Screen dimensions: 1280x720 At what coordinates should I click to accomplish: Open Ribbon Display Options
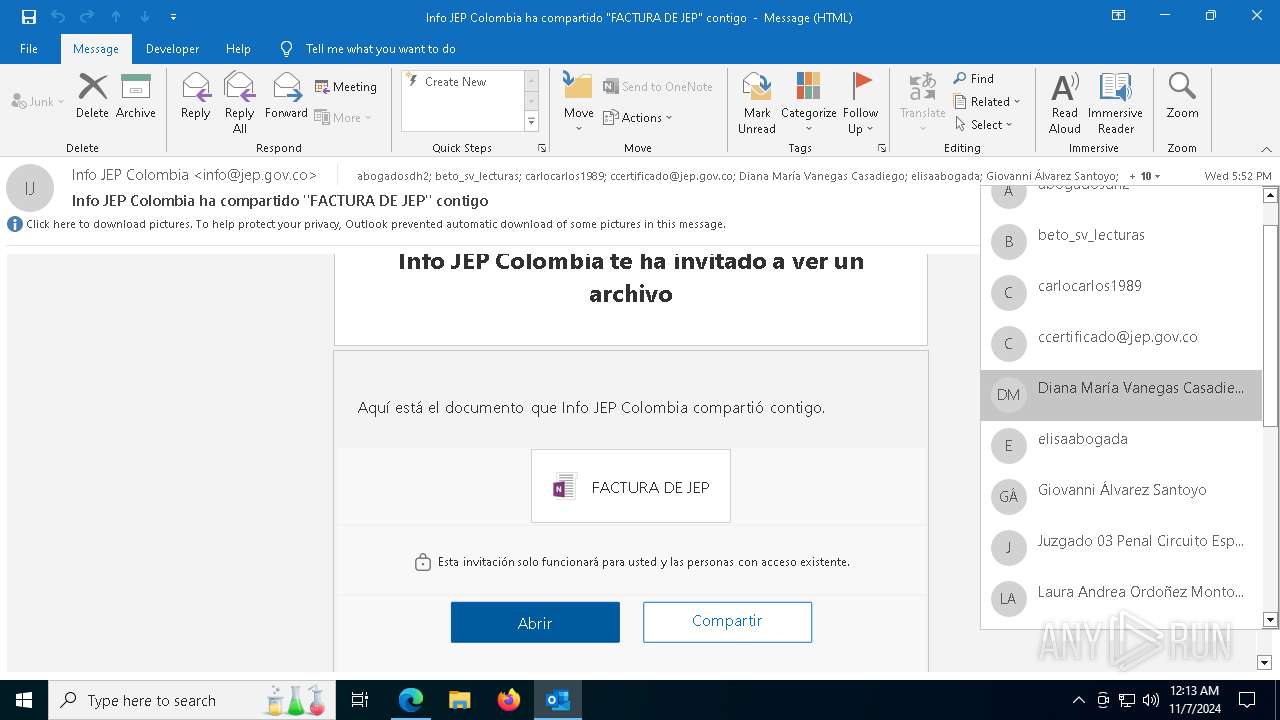(x=1119, y=16)
